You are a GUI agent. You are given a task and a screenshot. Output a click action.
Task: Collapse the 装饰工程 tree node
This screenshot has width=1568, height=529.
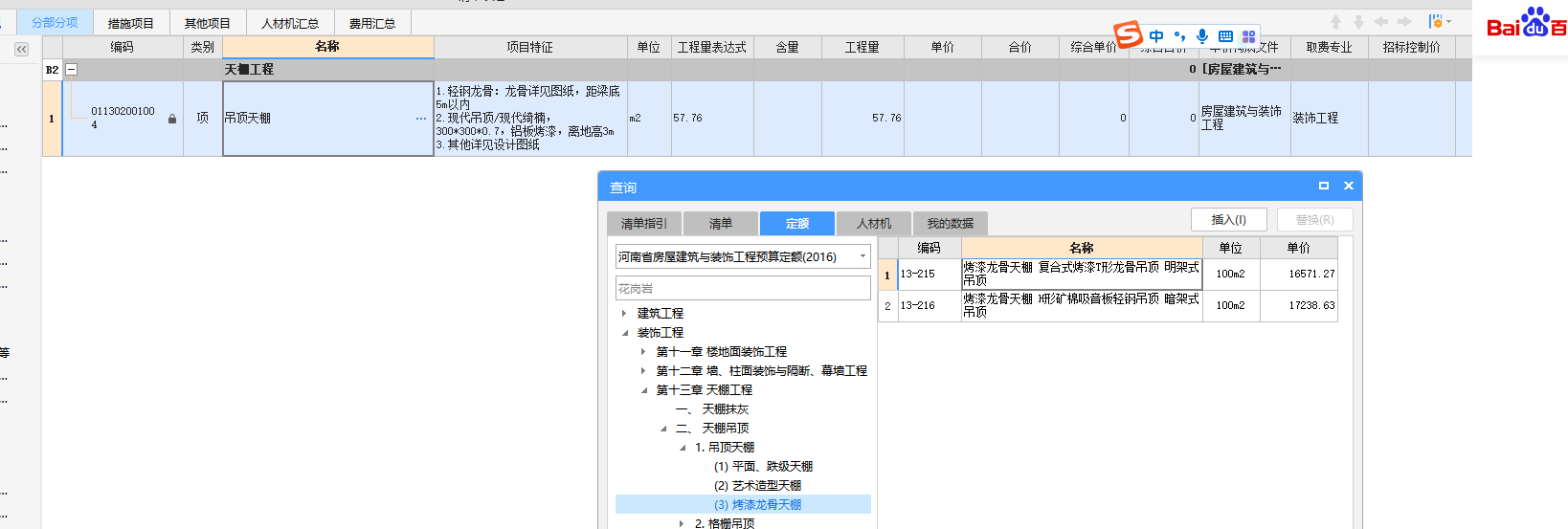pyautogui.click(x=624, y=333)
